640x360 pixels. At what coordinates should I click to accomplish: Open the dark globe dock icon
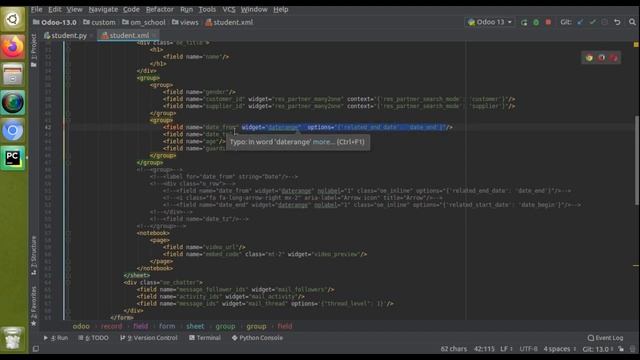coord(13,102)
